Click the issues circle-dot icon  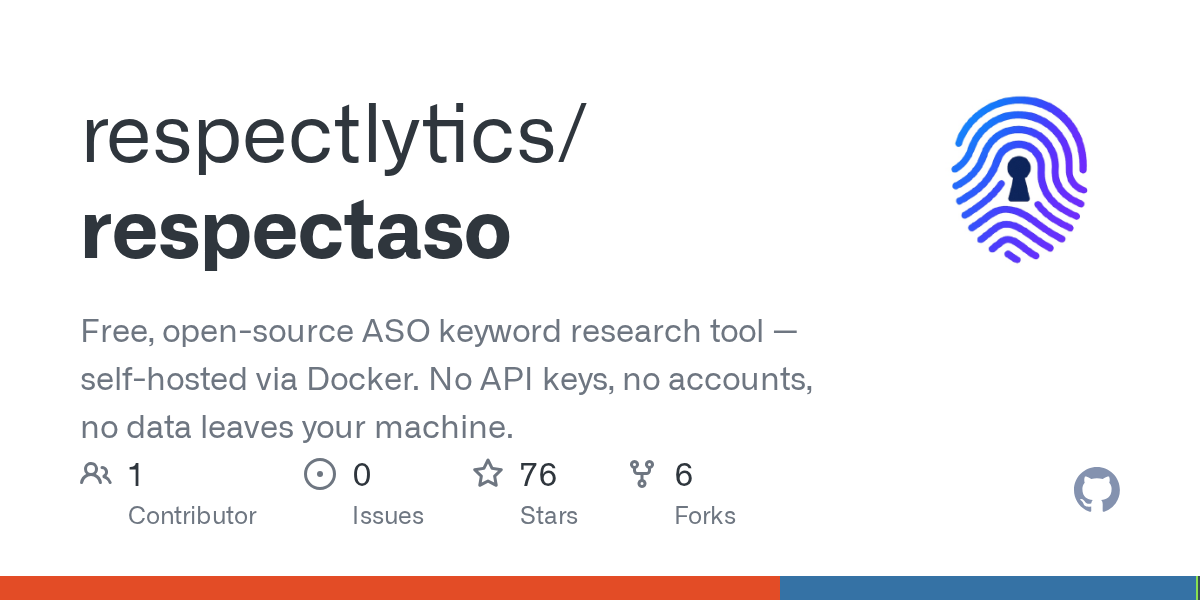pos(319,474)
